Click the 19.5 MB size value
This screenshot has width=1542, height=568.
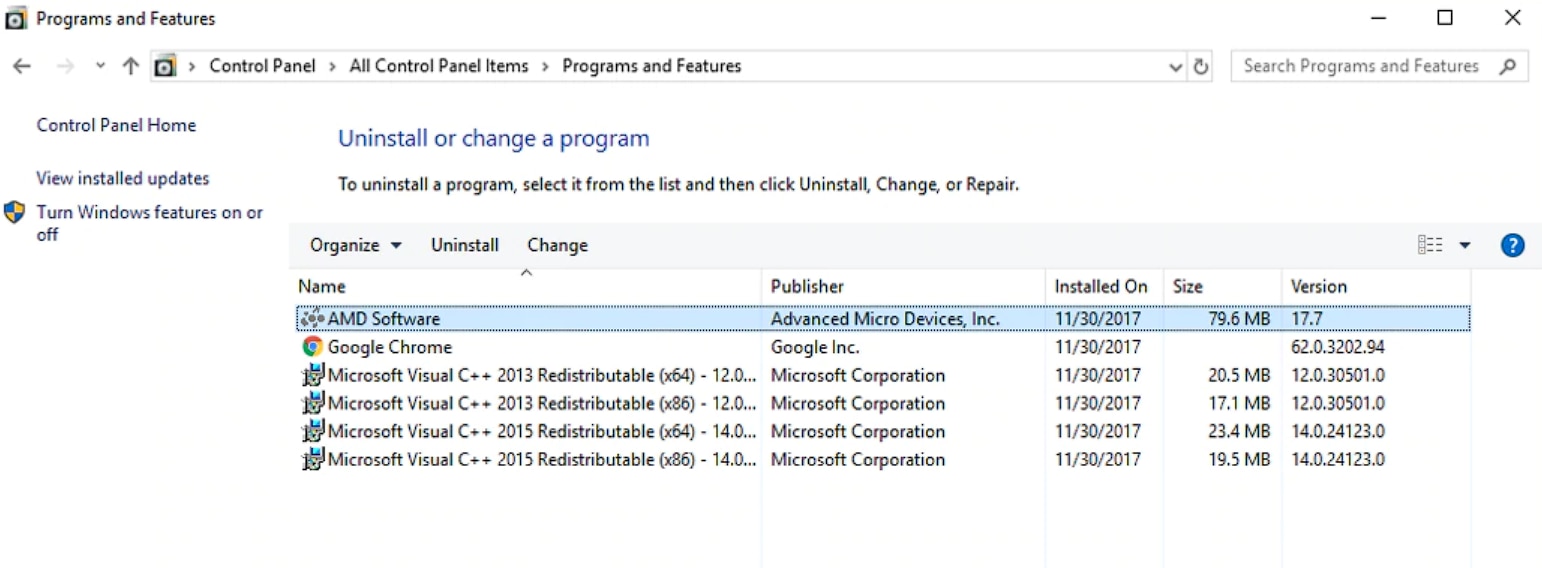[1239, 459]
